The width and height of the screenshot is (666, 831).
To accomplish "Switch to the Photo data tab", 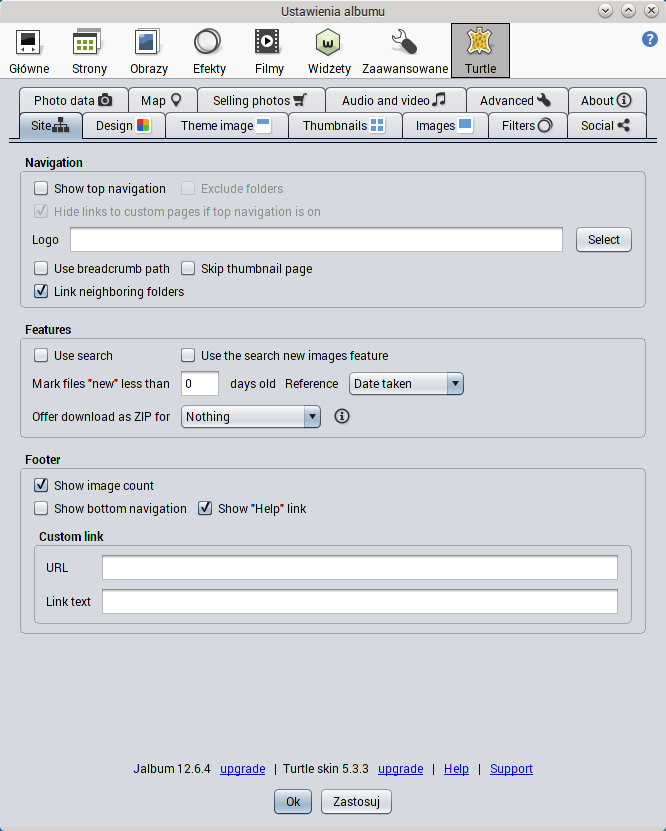I will (73, 100).
